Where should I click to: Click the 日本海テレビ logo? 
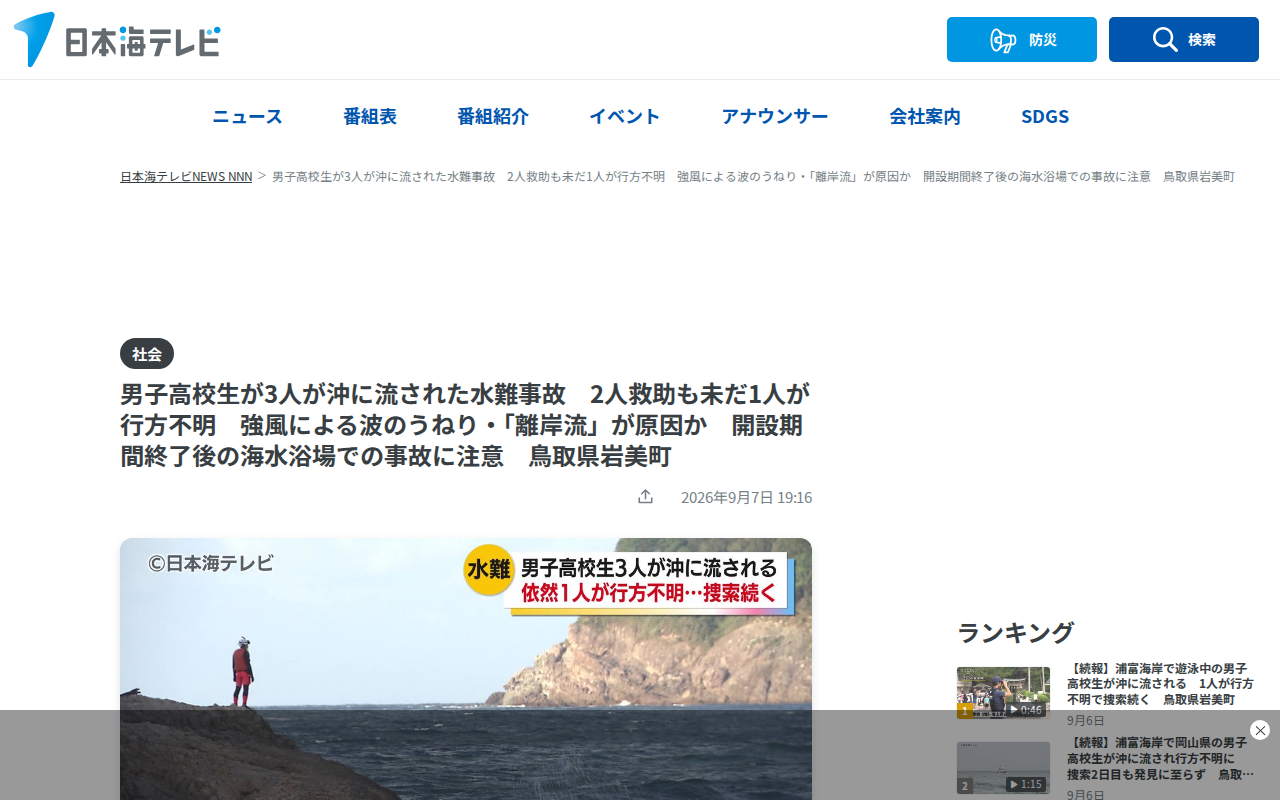117,40
